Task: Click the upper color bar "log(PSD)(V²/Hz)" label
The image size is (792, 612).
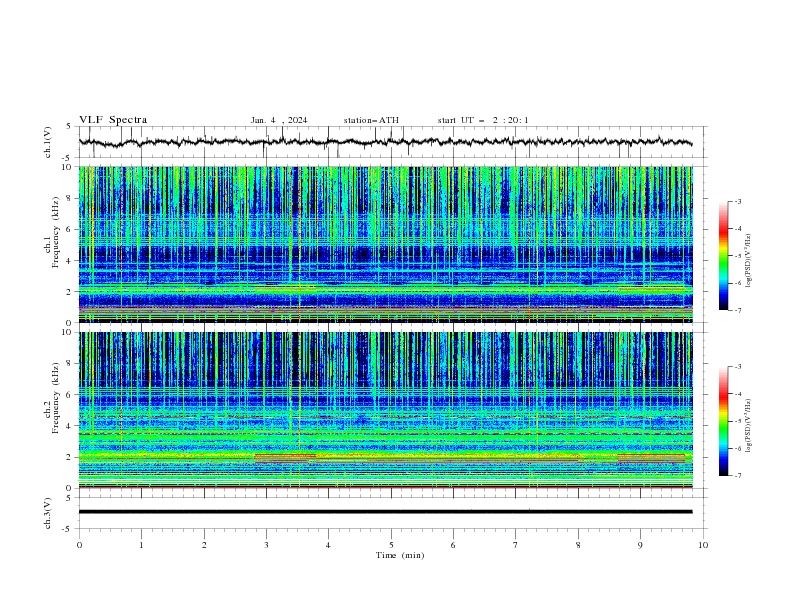Action: 748,261
